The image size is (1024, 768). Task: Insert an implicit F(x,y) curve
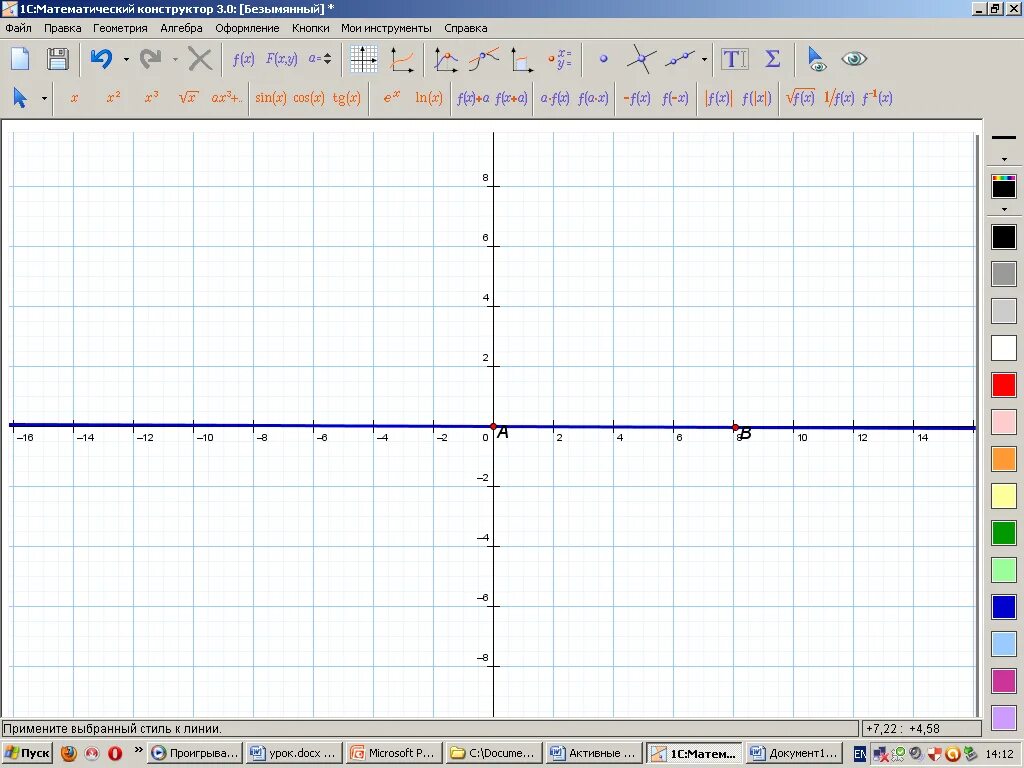tap(281, 59)
